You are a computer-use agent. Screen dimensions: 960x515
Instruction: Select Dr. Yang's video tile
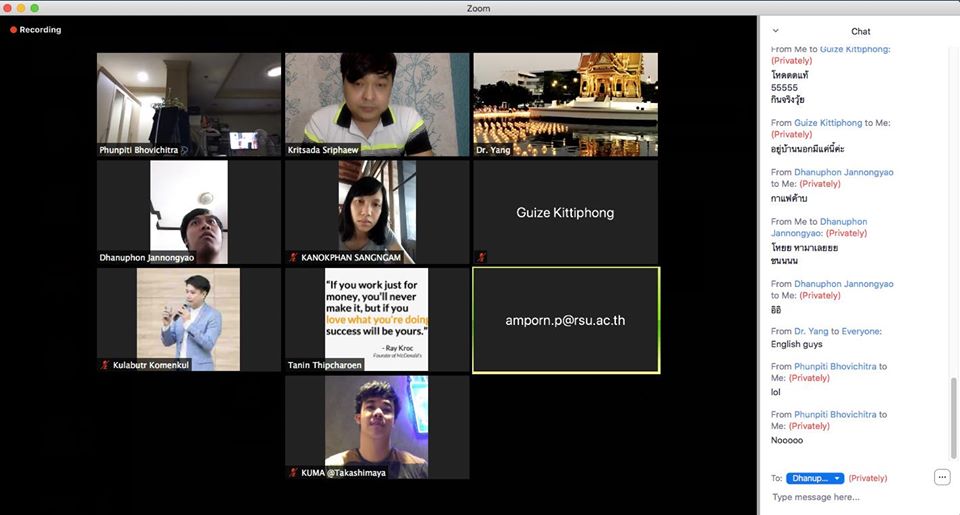coord(565,104)
